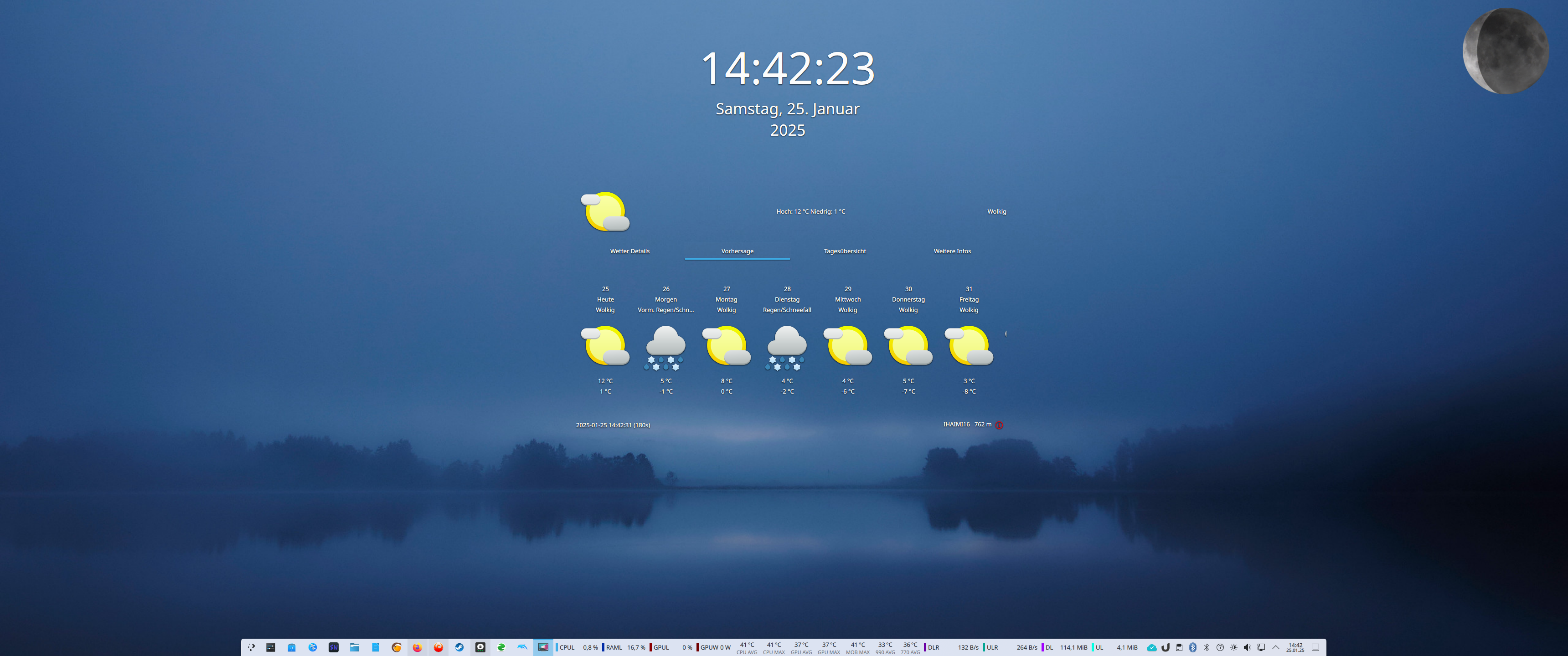Click the Vorhersage tab

(737, 251)
